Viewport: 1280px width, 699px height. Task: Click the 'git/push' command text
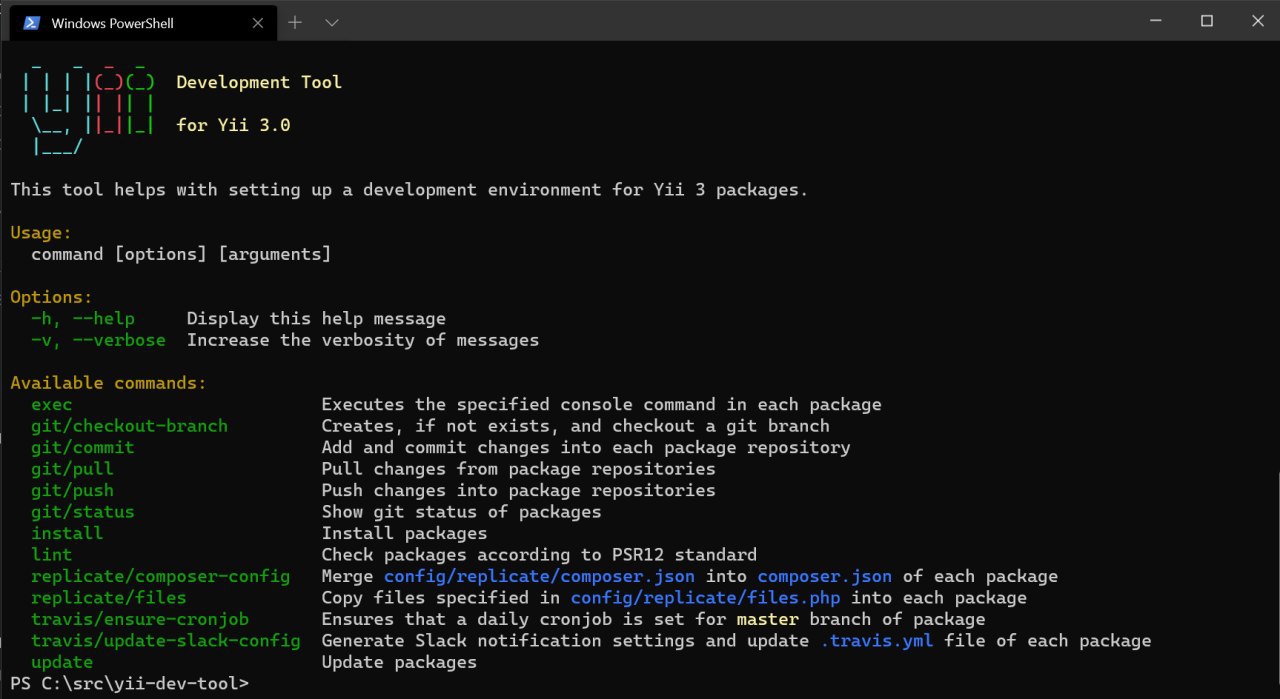(72, 491)
